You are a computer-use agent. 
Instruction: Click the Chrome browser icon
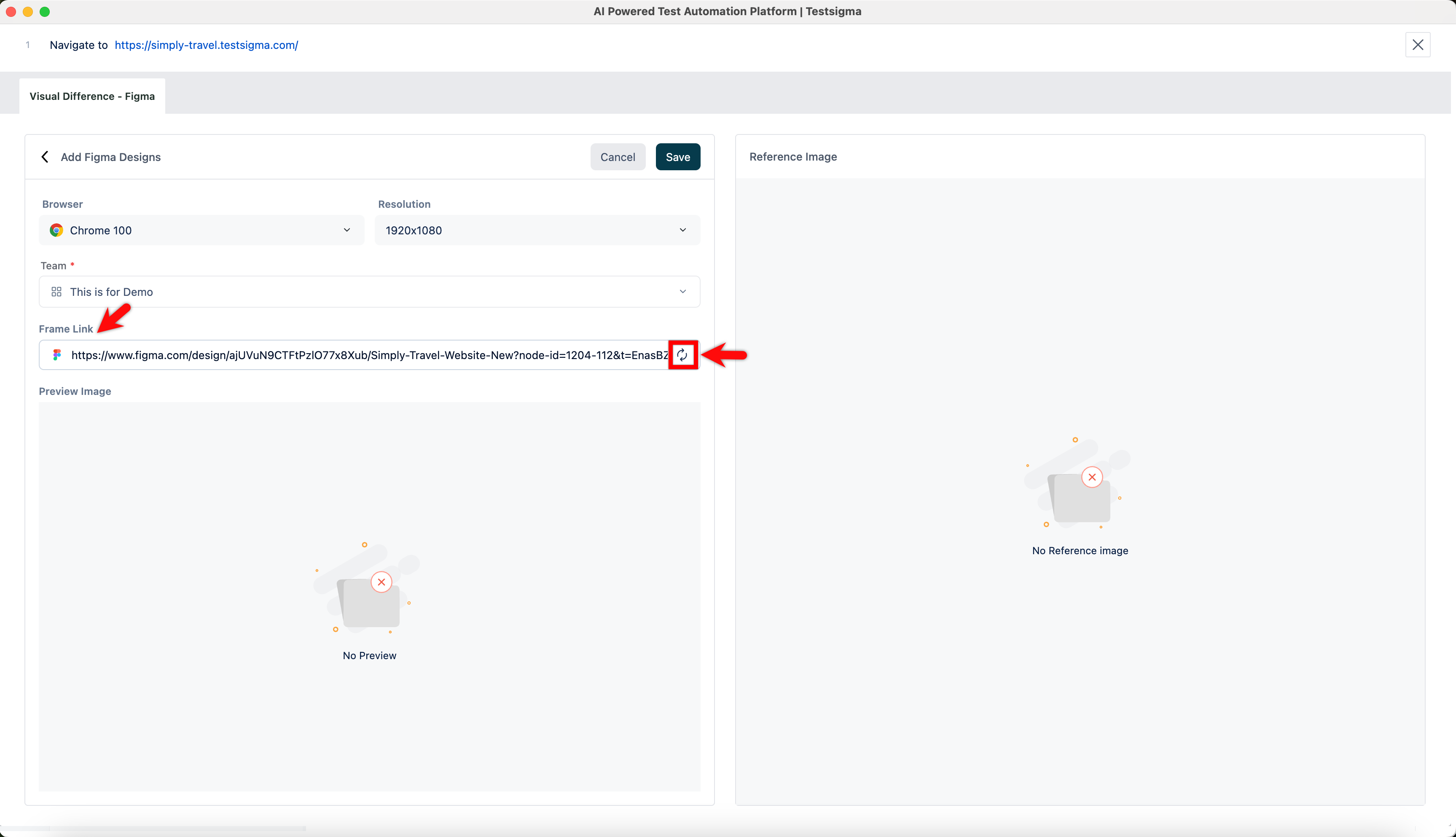point(56,230)
